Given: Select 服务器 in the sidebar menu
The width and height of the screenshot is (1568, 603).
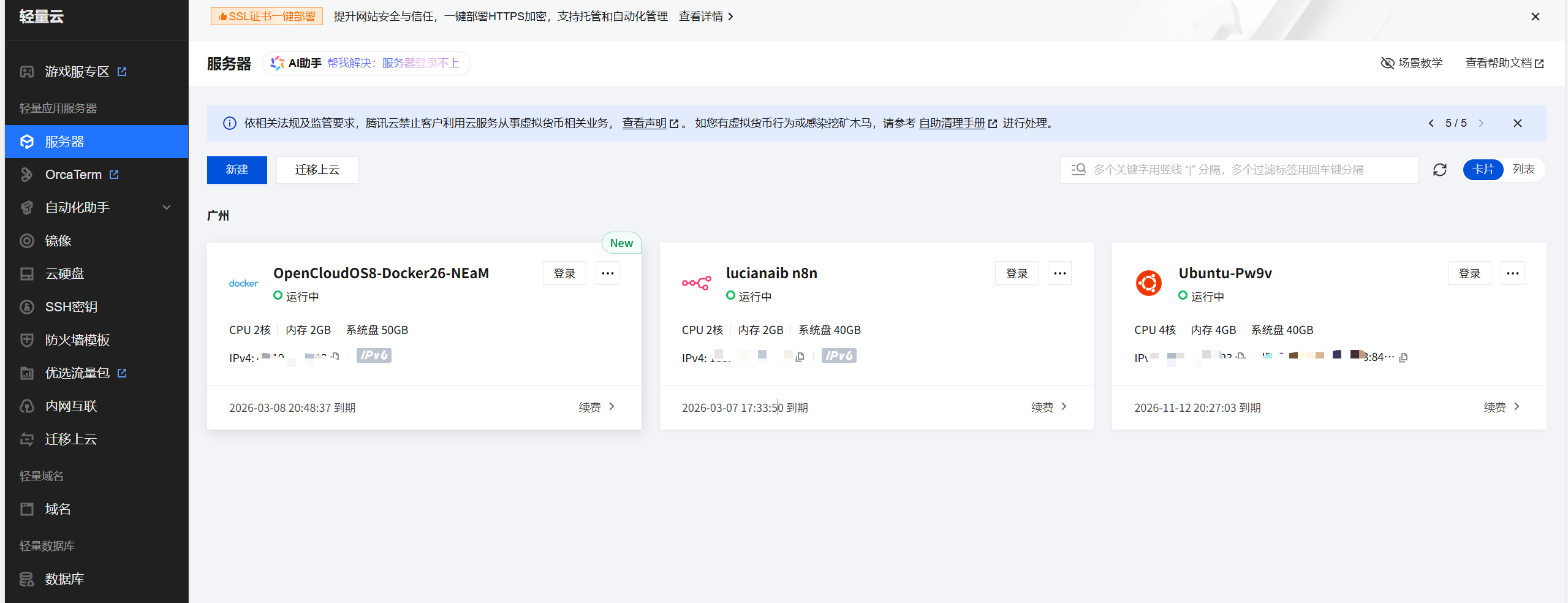Looking at the screenshot, I should 64,141.
